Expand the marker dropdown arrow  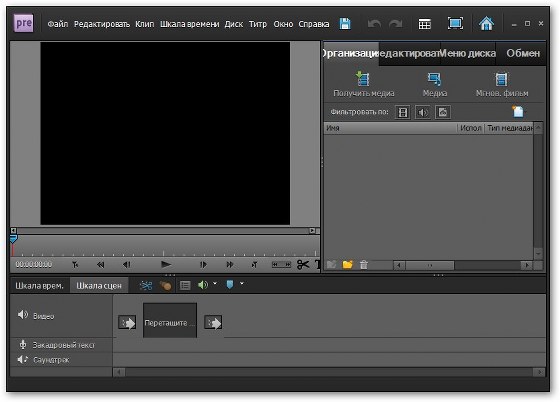point(242,283)
